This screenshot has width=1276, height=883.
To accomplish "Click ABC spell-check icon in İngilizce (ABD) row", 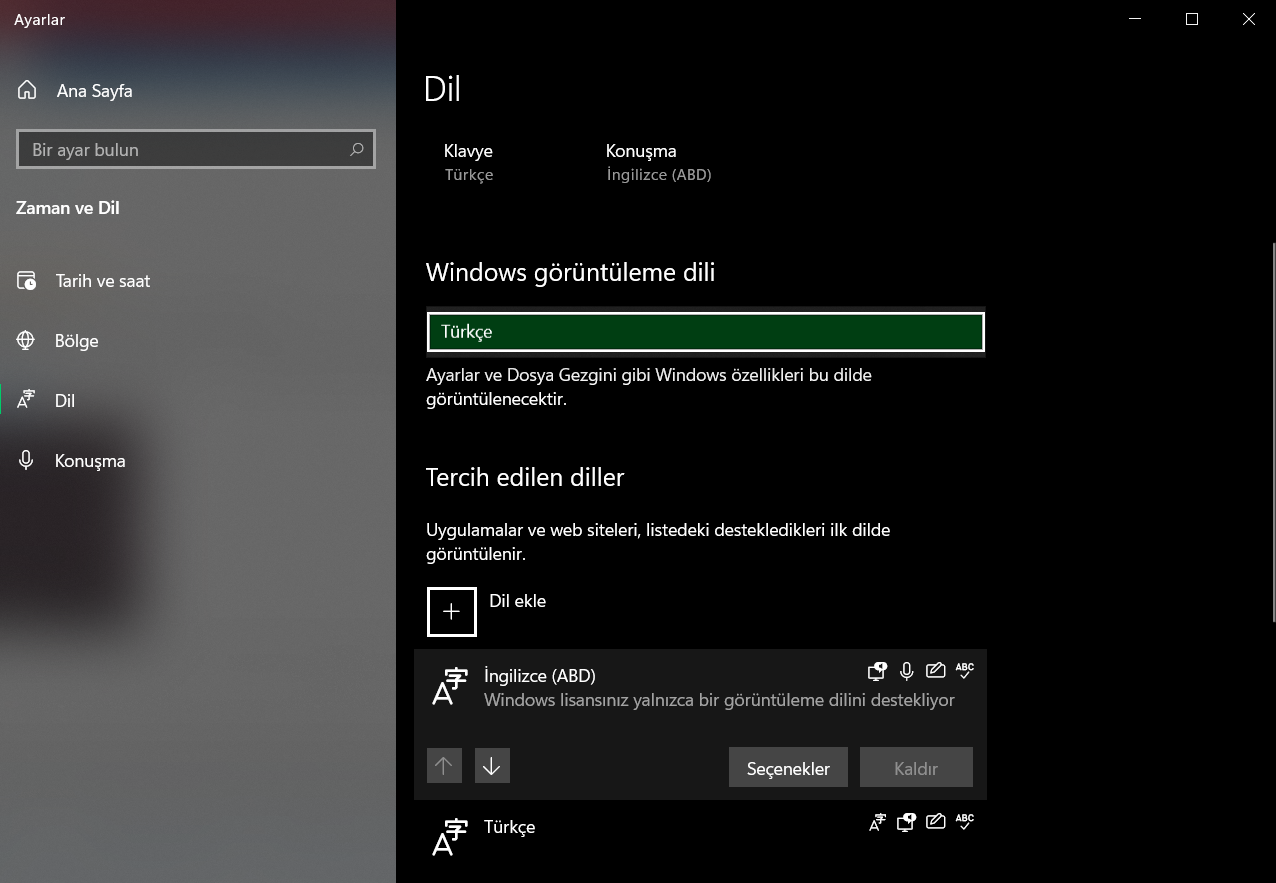I will (x=964, y=670).
